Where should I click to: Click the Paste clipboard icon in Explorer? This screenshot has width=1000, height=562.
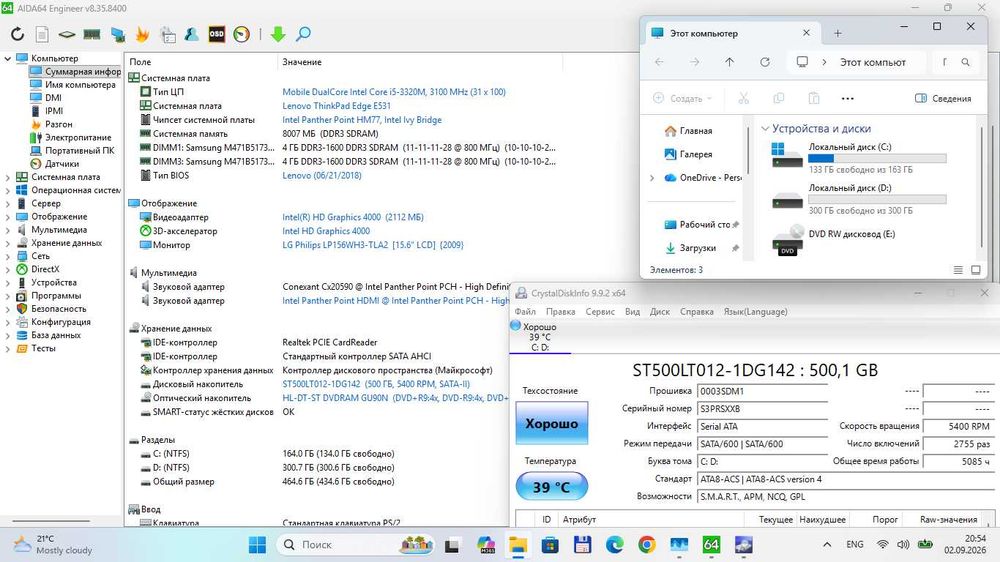point(814,98)
